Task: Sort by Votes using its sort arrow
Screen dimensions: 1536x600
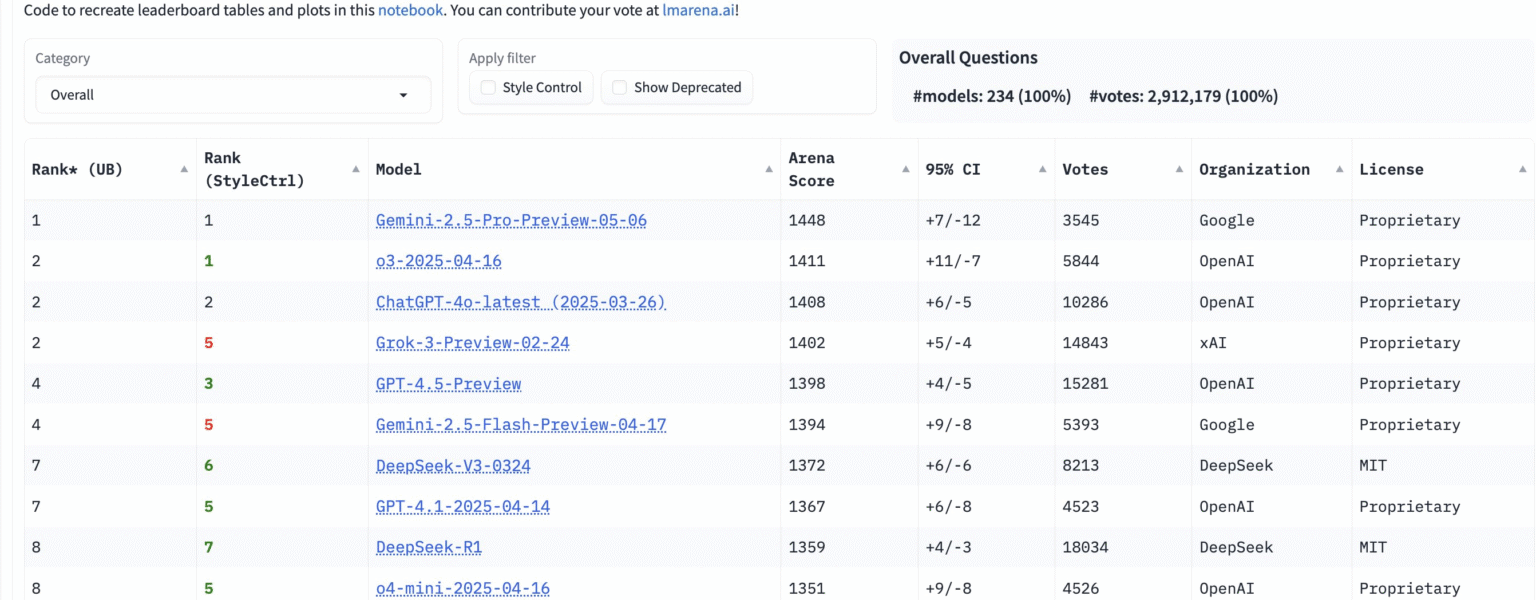Action: (1179, 169)
